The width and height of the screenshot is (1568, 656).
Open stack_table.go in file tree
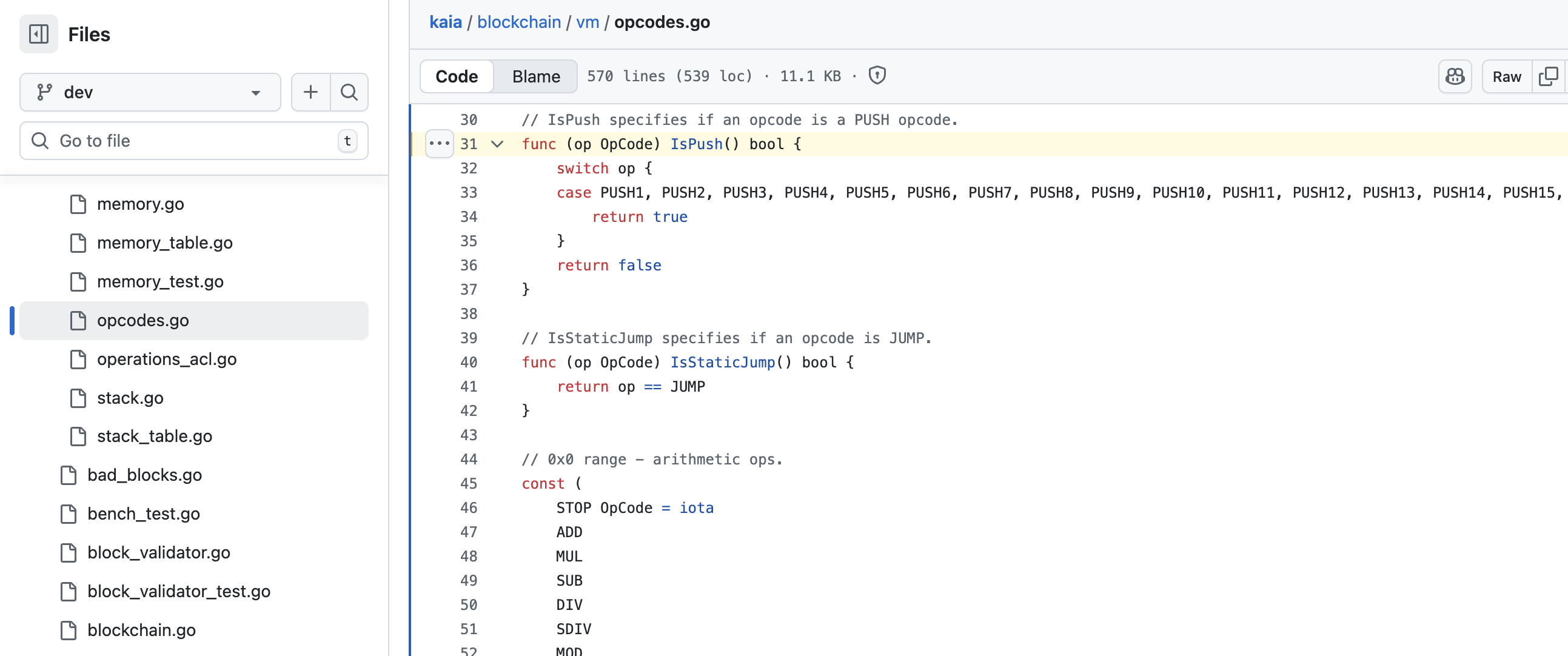pos(154,436)
